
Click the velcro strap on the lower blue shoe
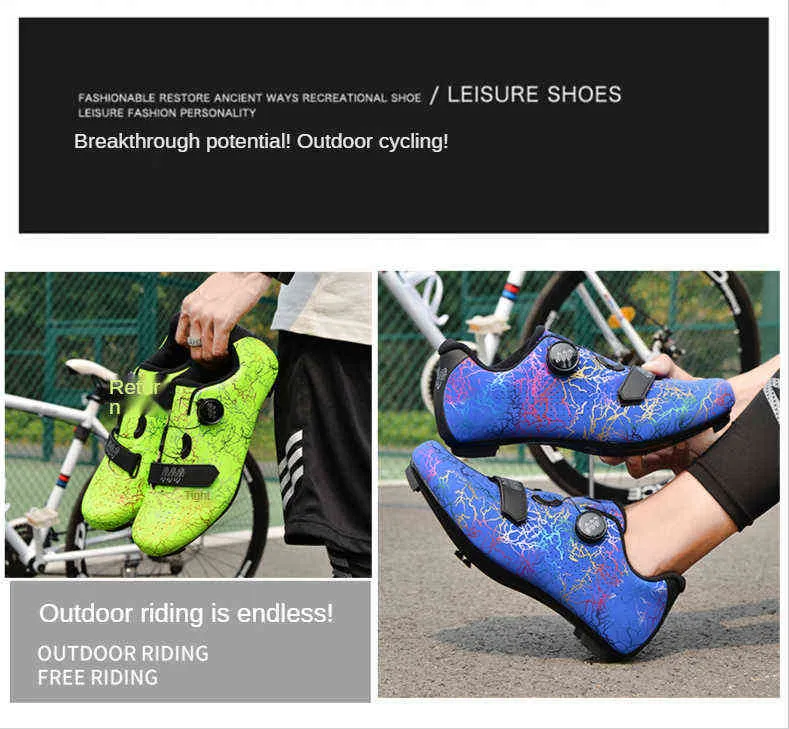coord(511,499)
